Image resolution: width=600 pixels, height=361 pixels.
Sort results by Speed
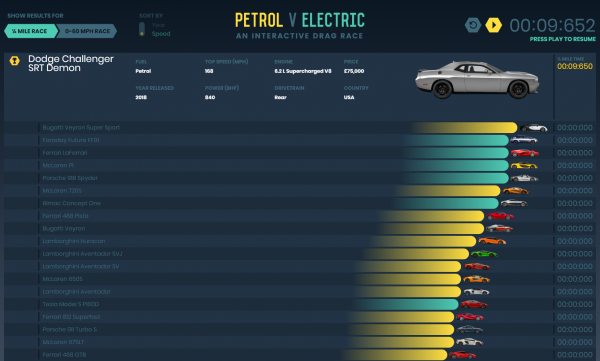161,34
